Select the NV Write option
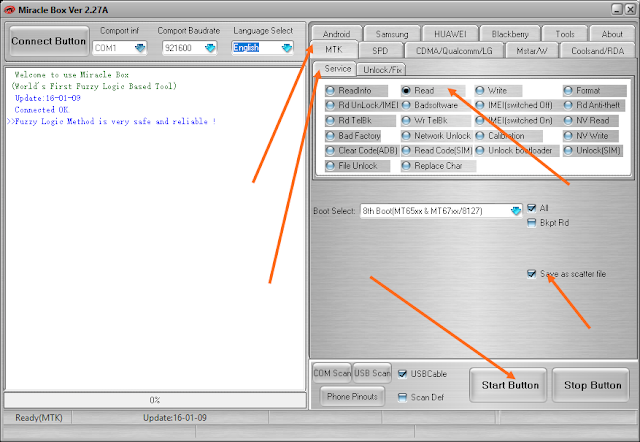This screenshot has width=640, height=442. coord(591,135)
